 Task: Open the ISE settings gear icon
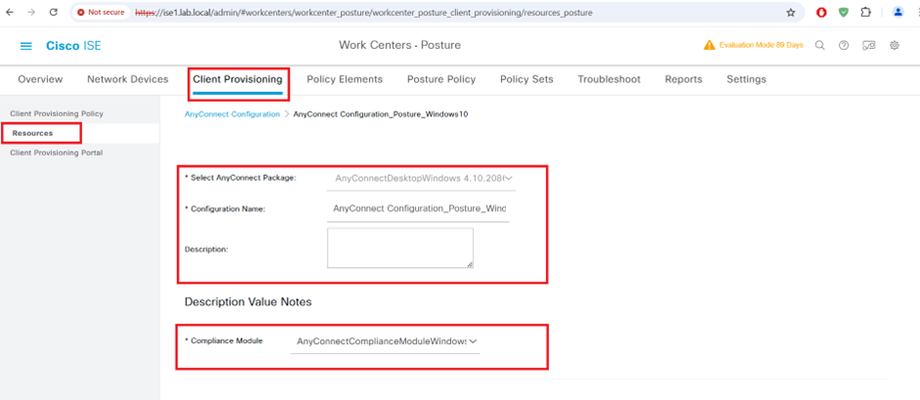(894, 45)
